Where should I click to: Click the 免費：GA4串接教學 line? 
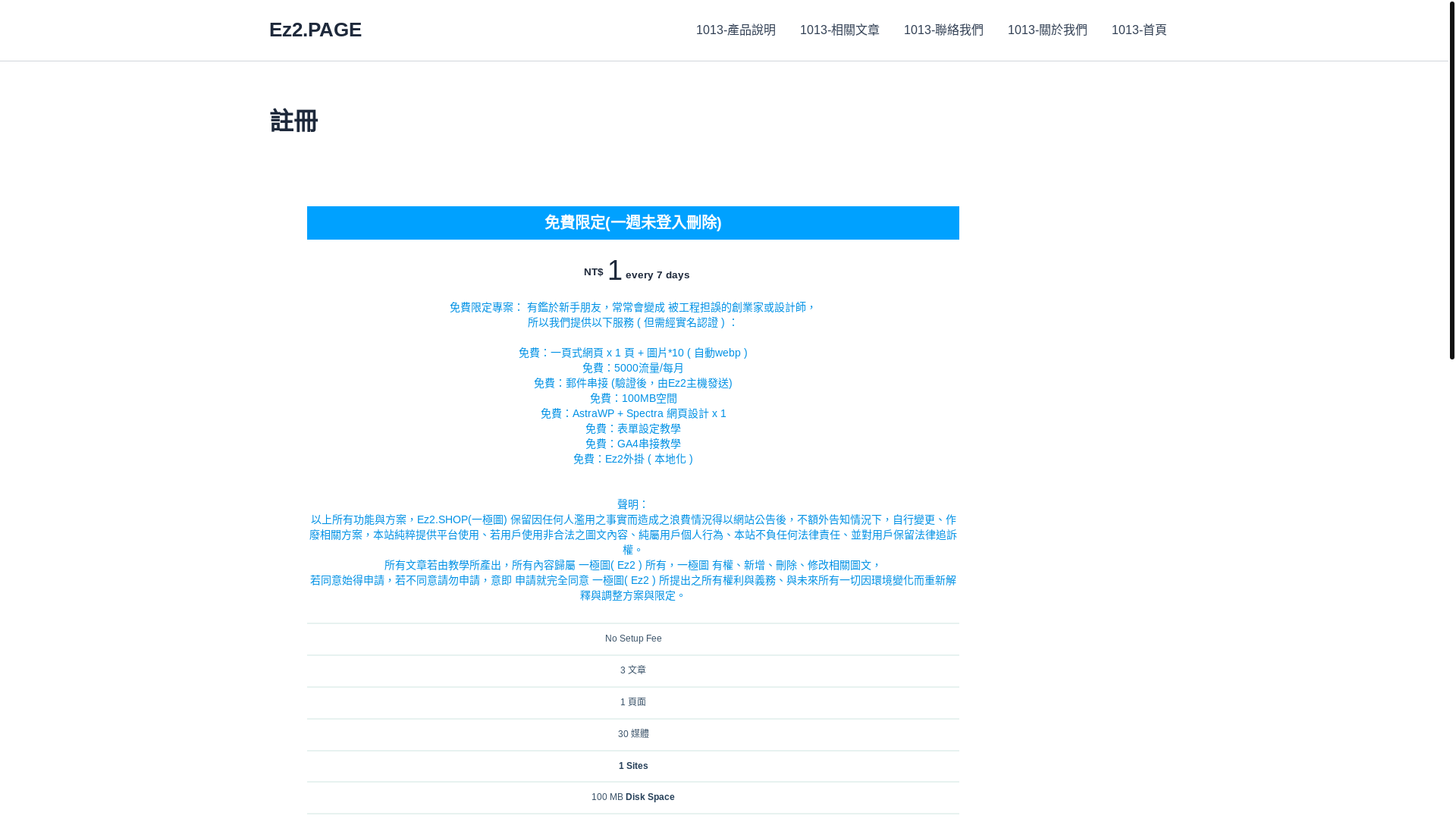633,444
